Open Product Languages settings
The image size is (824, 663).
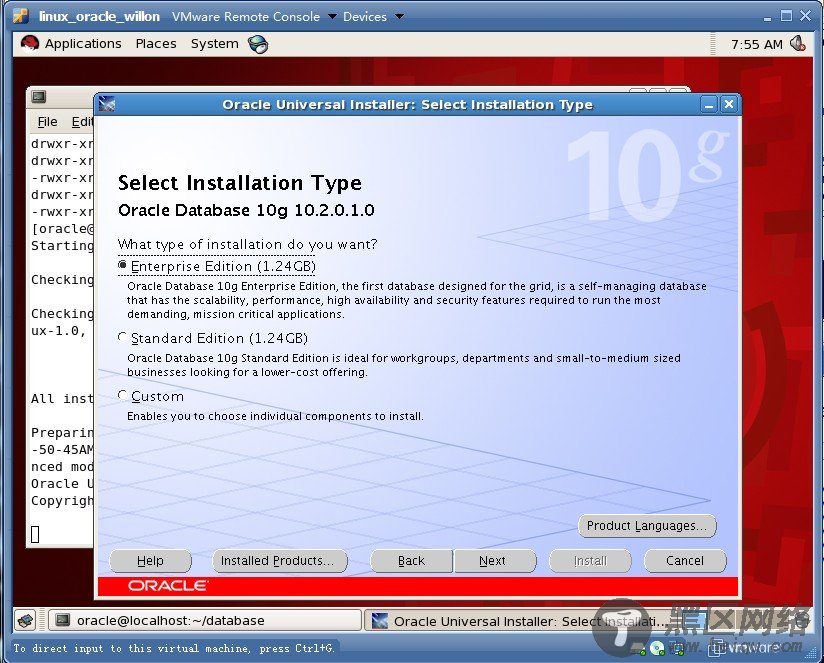pyautogui.click(x=647, y=525)
